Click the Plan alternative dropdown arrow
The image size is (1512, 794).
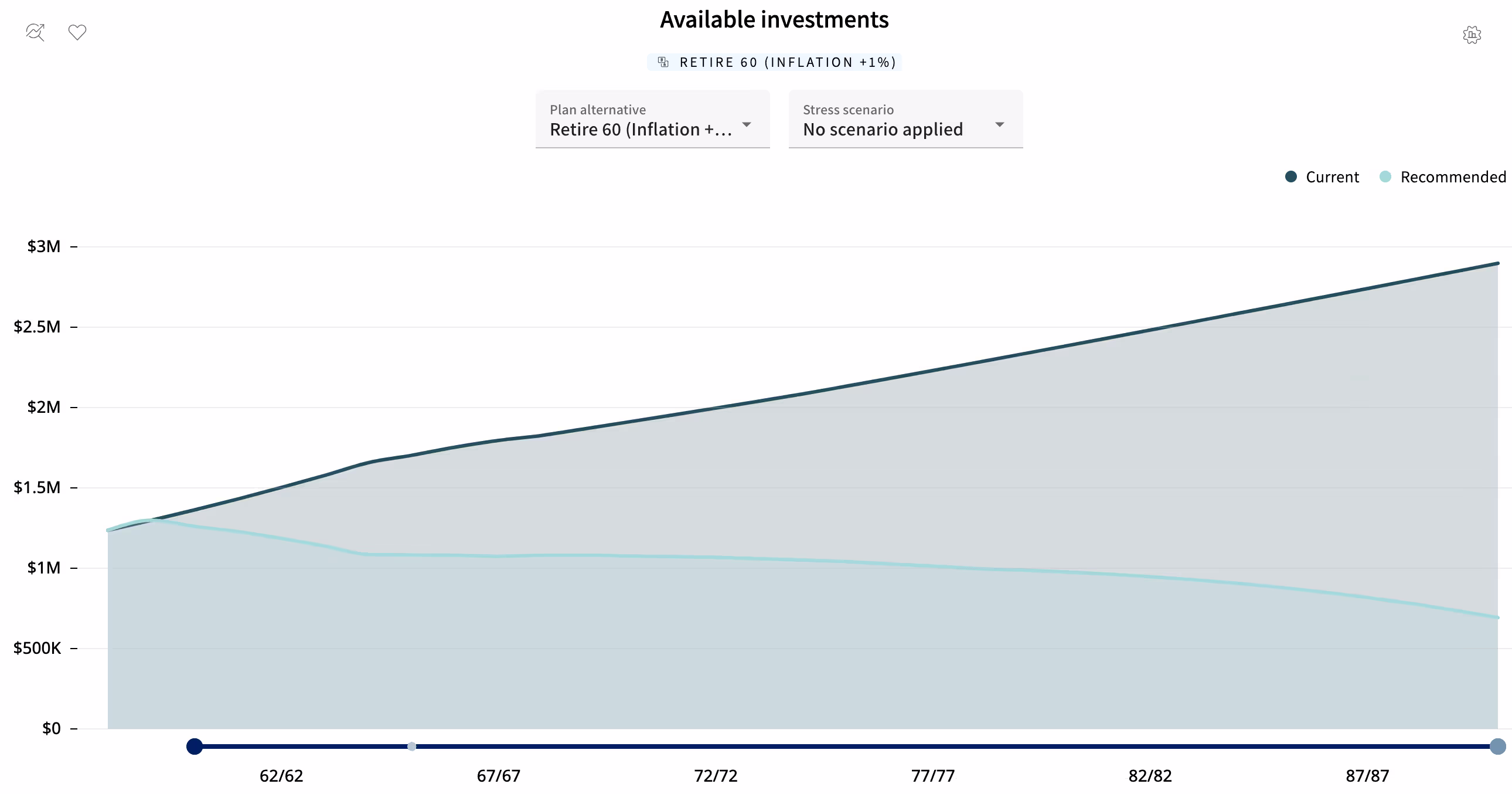[x=747, y=124]
